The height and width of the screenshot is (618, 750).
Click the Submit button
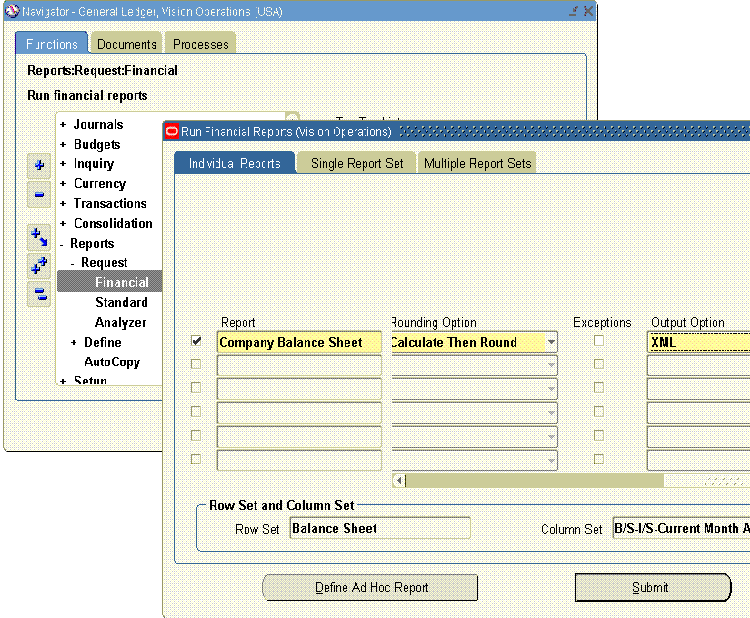click(x=650, y=588)
